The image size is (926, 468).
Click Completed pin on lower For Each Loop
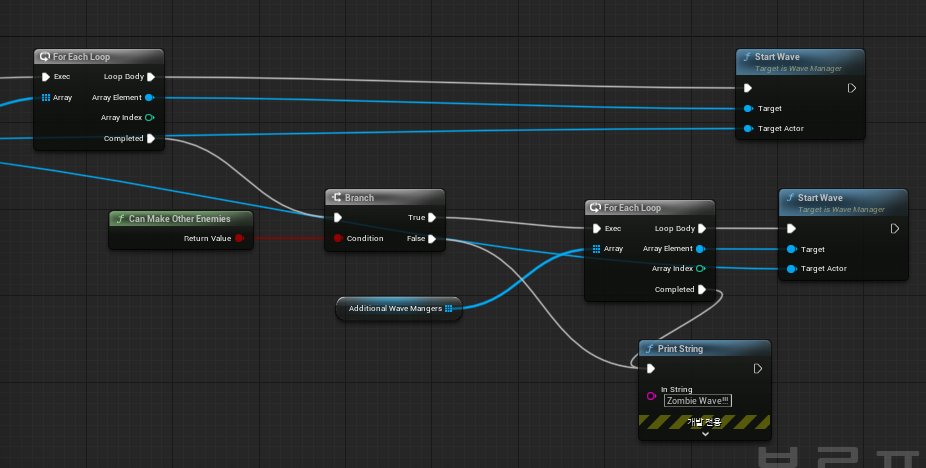tap(702, 290)
